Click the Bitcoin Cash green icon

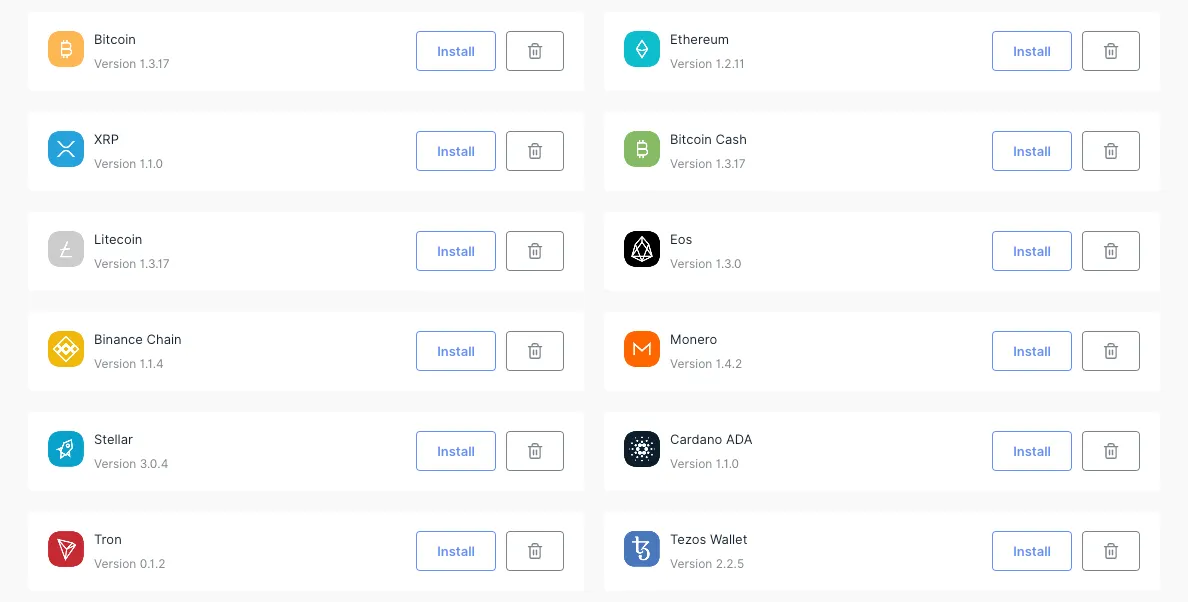[x=641, y=149]
